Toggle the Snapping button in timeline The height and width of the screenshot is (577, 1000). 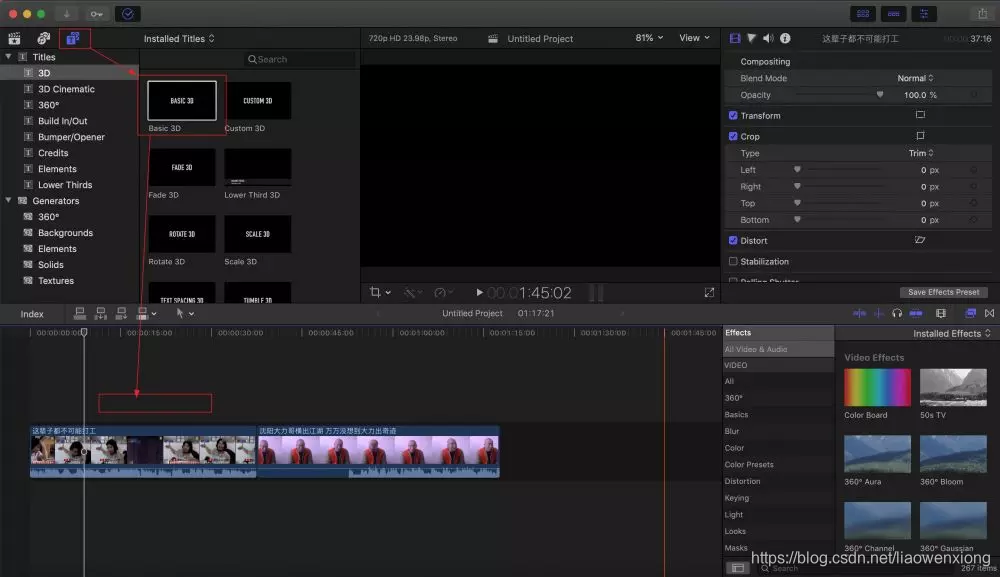[x=916, y=313]
